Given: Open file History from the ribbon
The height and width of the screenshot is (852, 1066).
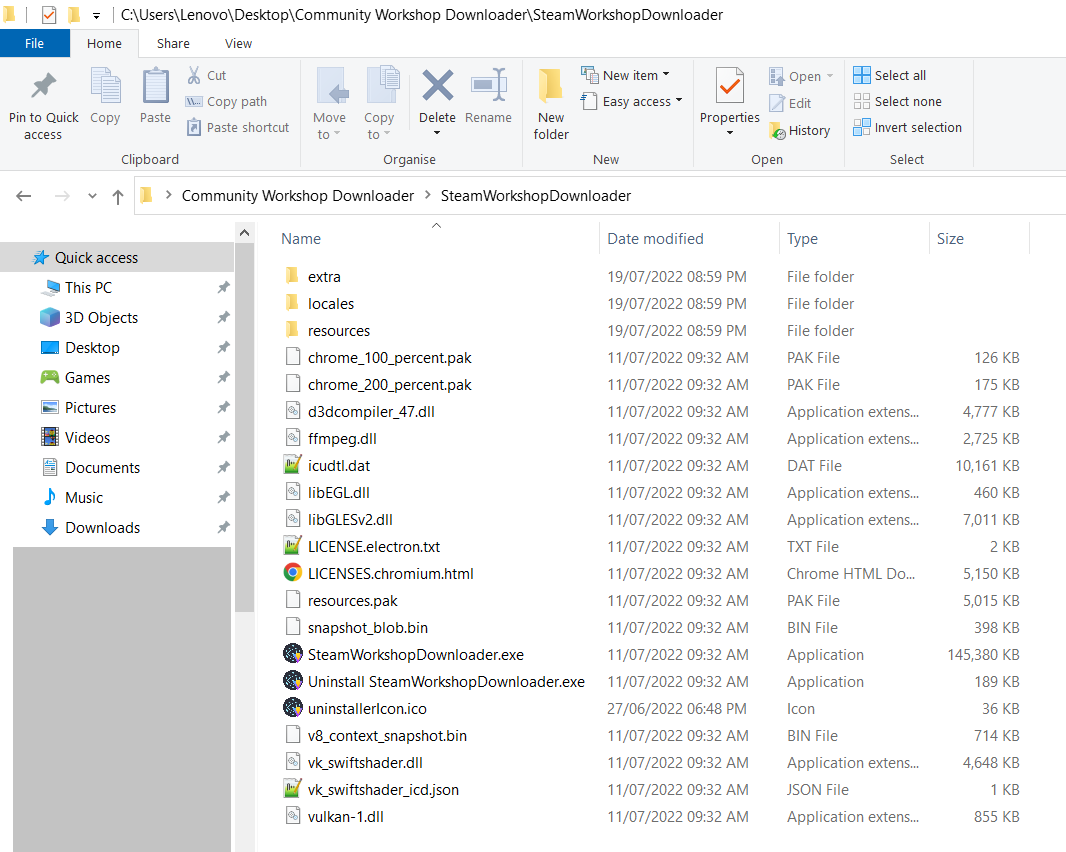Looking at the screenshot, I should [x=800, y=131].
